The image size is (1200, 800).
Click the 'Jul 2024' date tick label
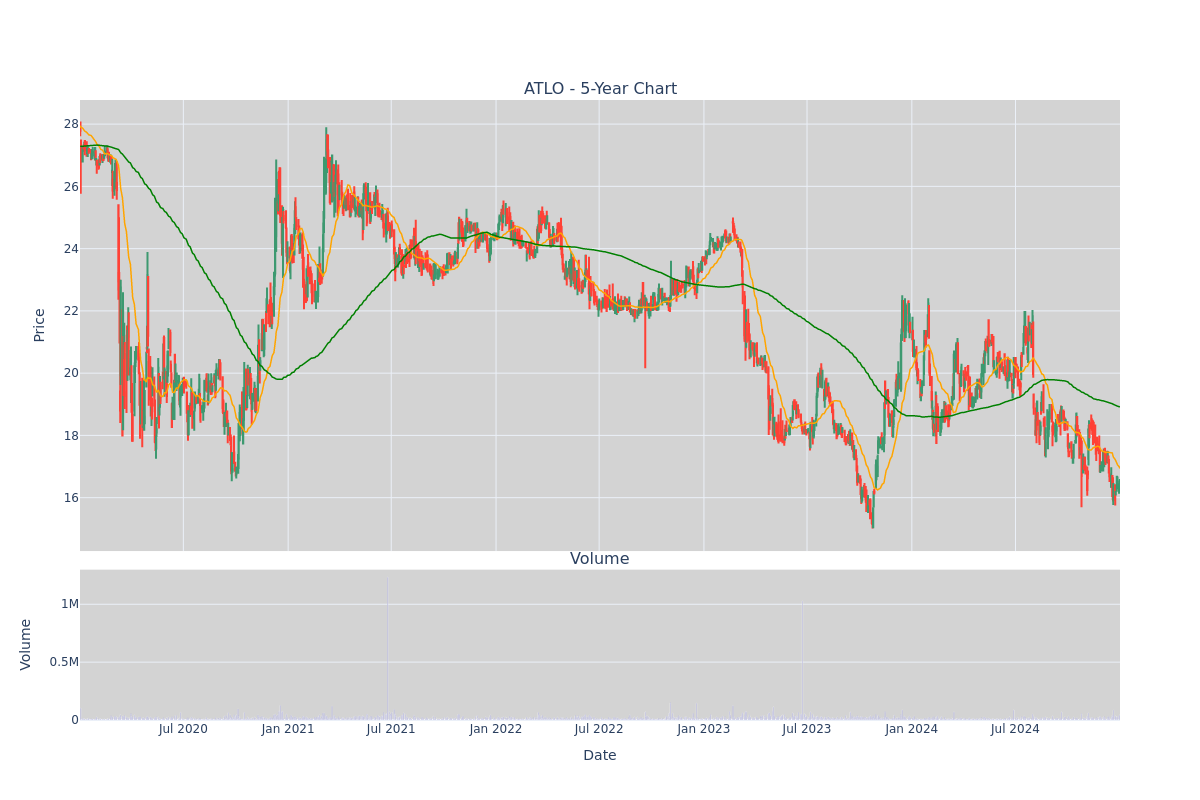pyautogui.click(x=1015, y=729)
